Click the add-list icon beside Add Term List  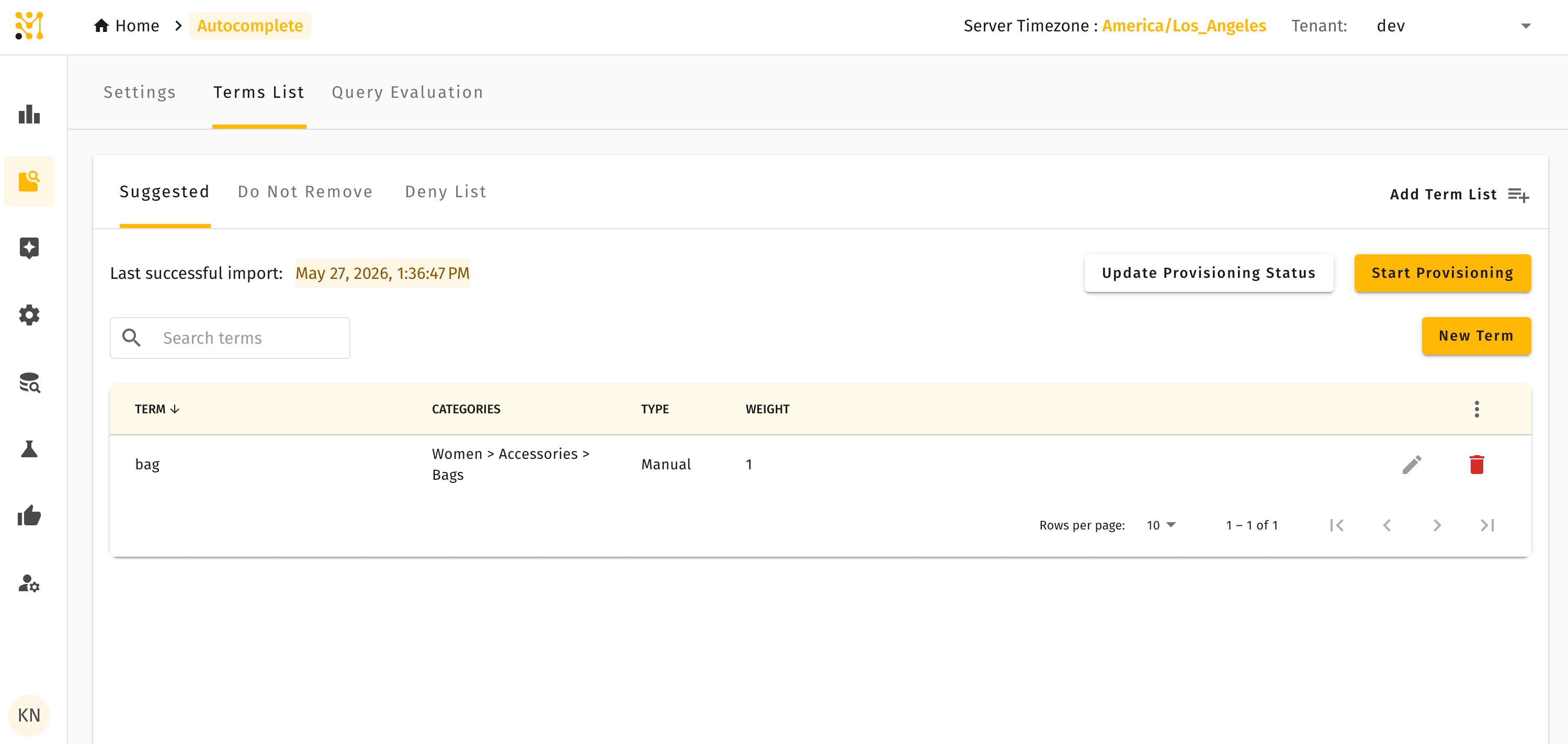pyautogui.click(x=1518, y=195)
